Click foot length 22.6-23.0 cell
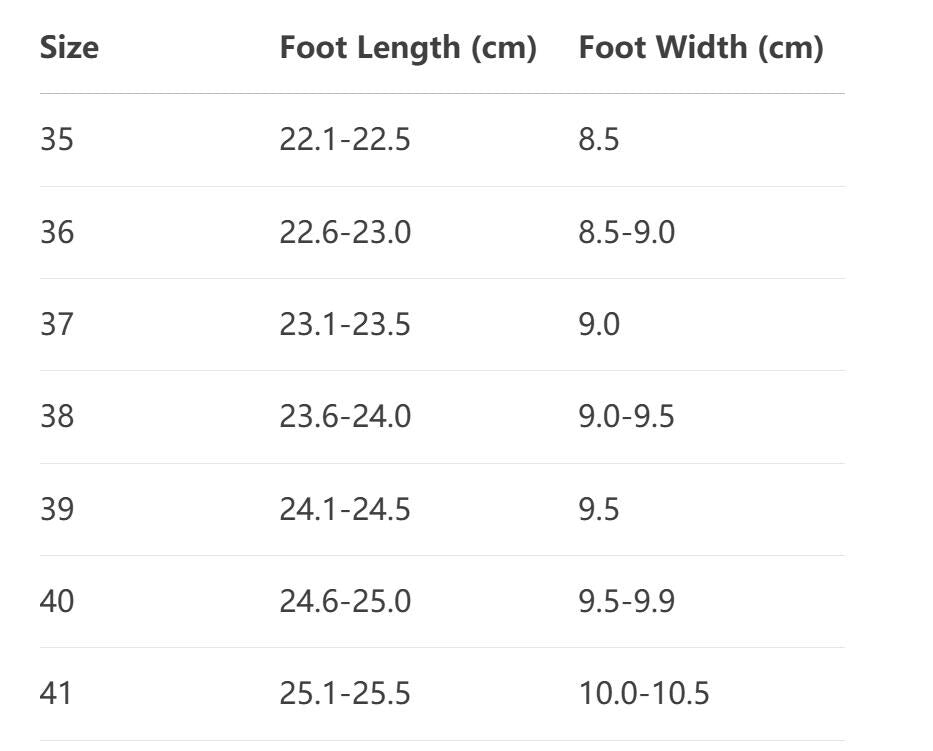 tap(345, 232)
